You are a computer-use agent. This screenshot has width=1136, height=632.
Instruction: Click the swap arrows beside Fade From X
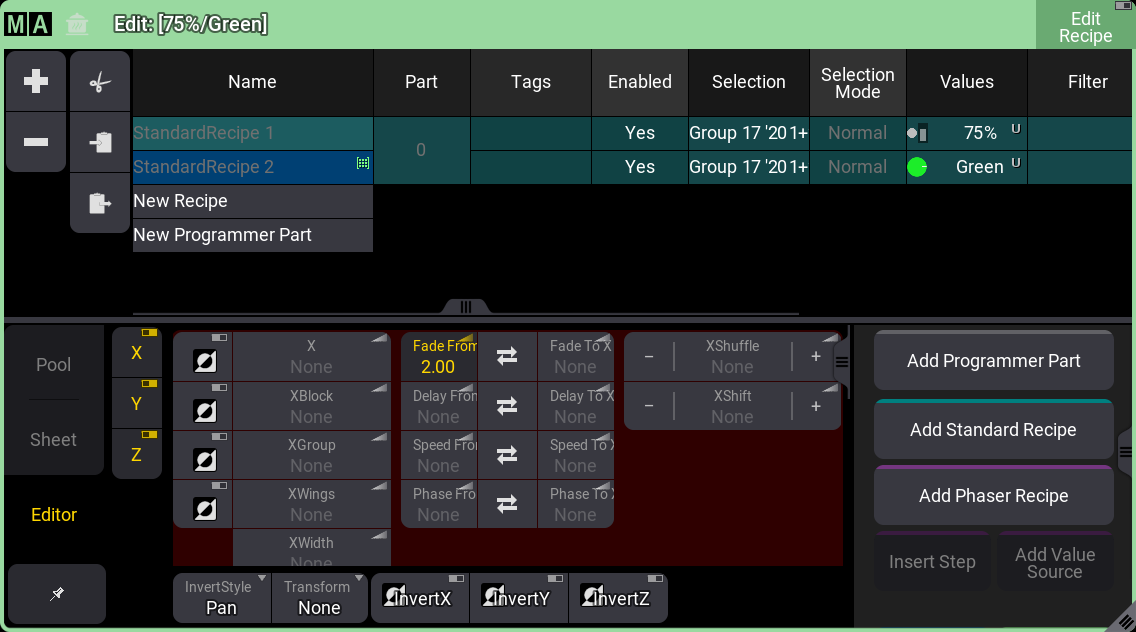[x=507, y=356]
